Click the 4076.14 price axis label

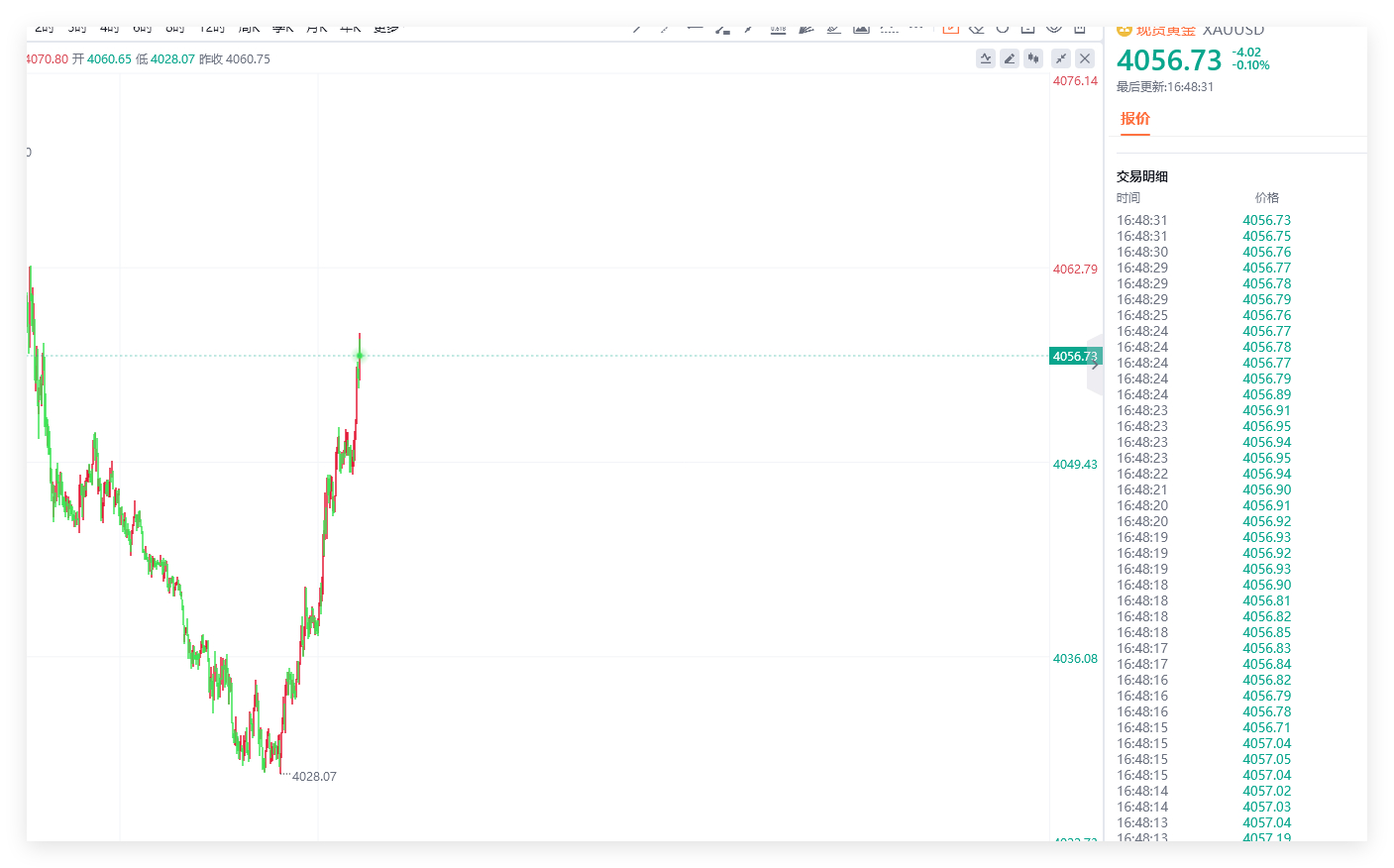[x=1075, y=81]
